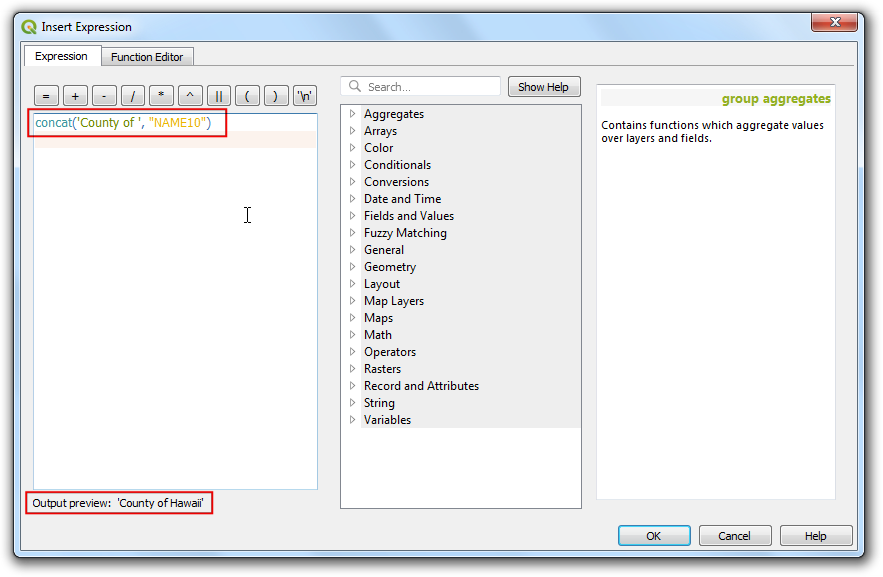Screen dimensions: 883x577
Task: Insert the caret power operator
Action: tap(190, 96)
